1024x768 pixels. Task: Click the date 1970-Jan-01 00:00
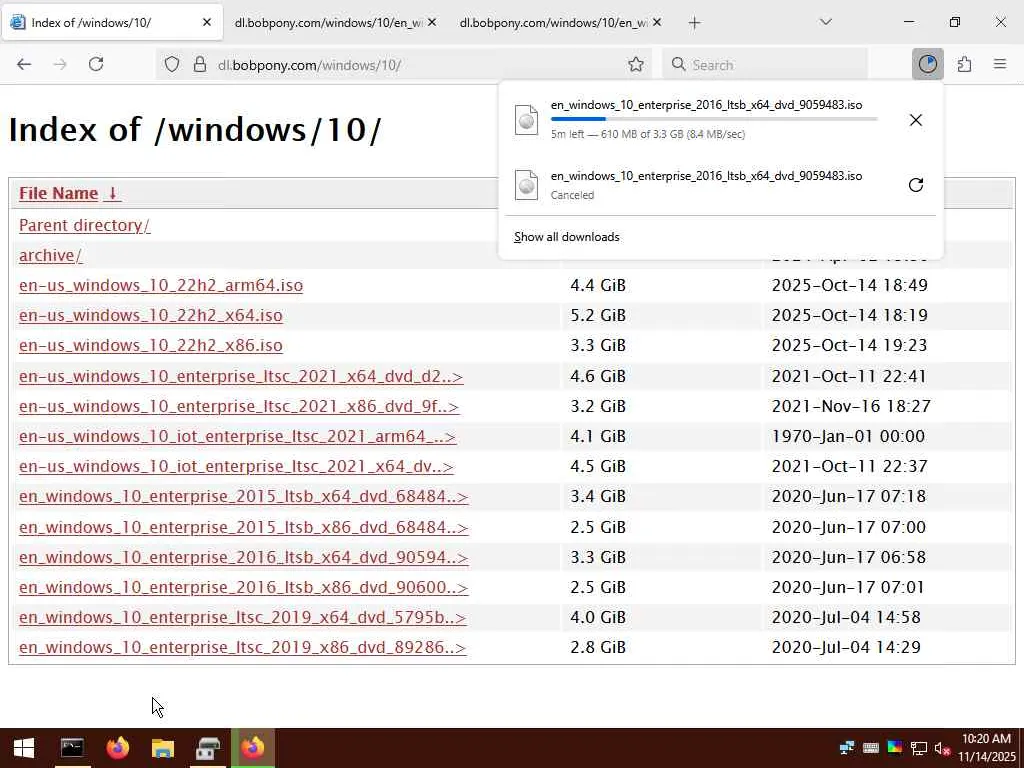848,436
